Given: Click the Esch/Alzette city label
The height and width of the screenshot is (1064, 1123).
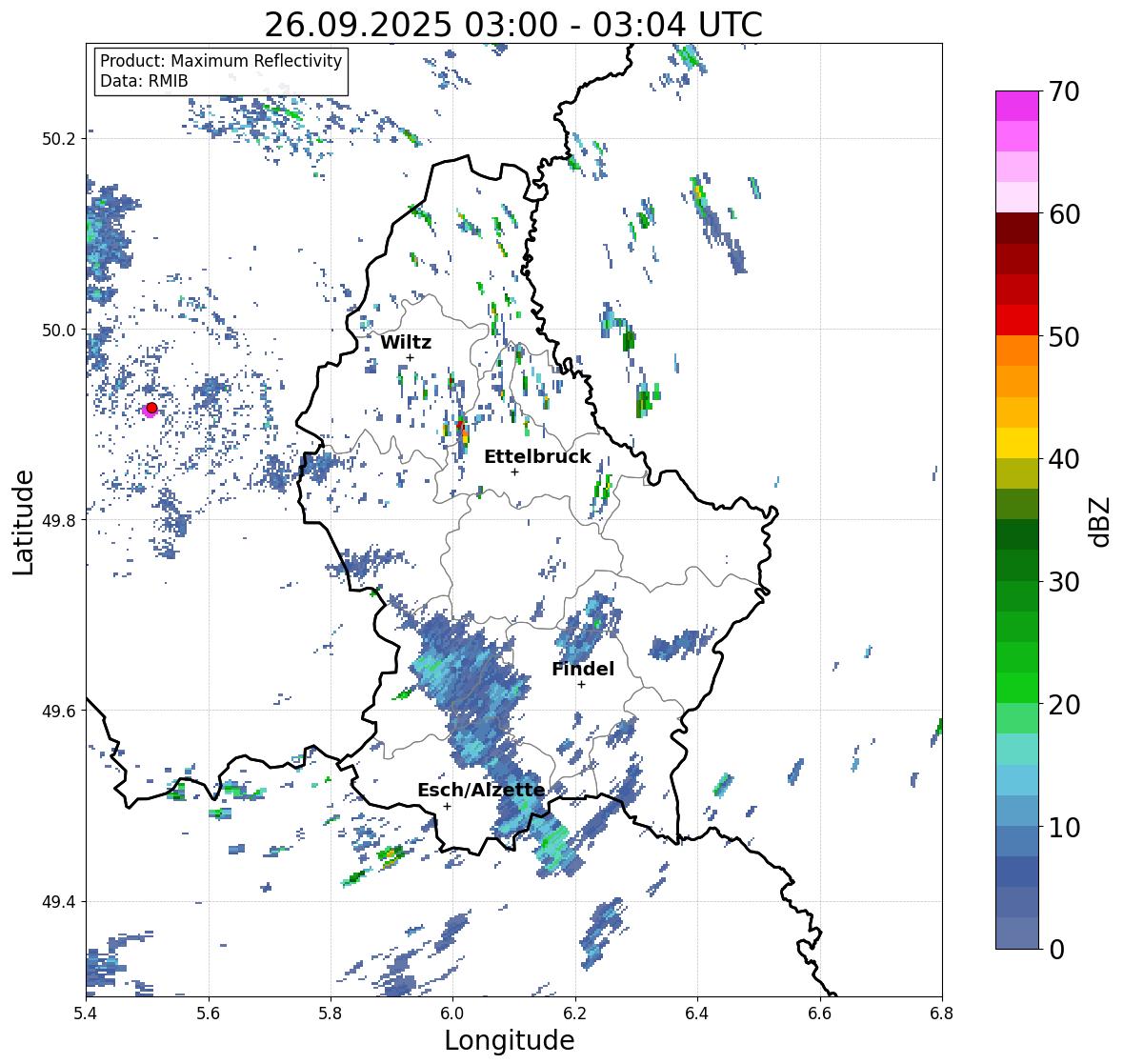Looking at the screenshot, I should [x=481, y=790].
